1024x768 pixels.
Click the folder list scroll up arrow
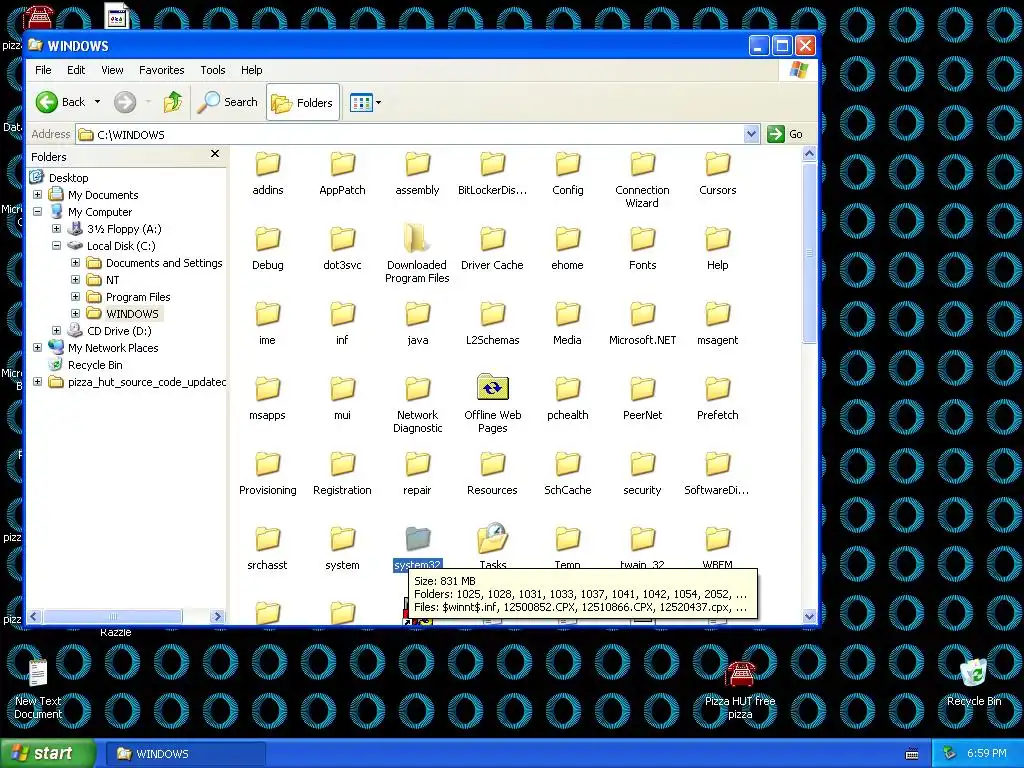point(809,154)
